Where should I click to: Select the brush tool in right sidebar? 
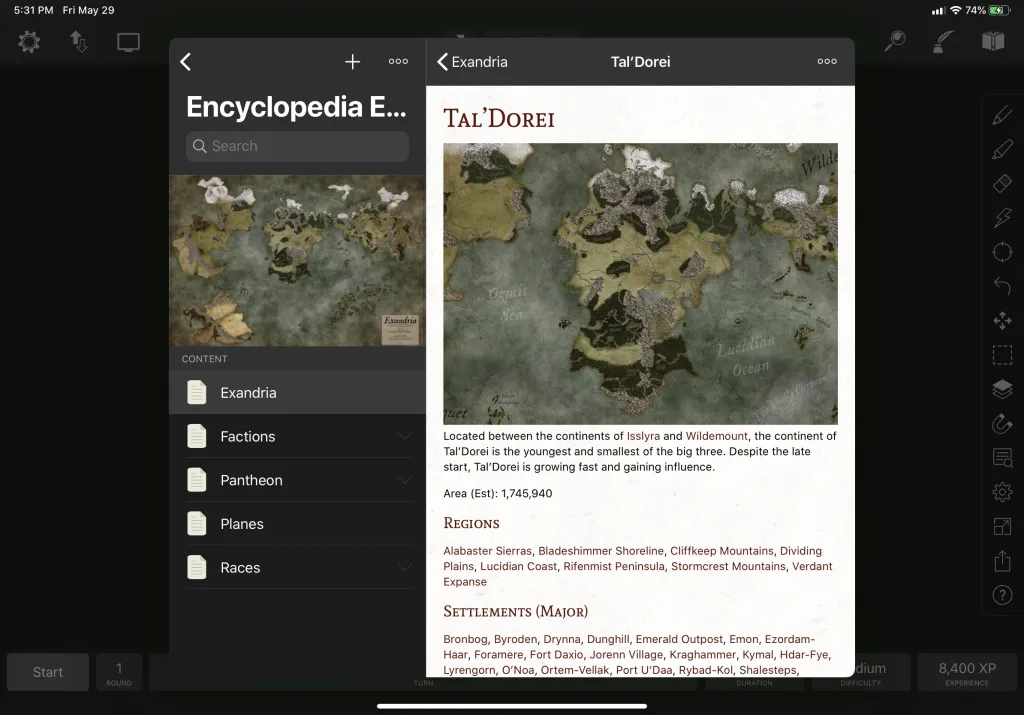(1002, 150)
